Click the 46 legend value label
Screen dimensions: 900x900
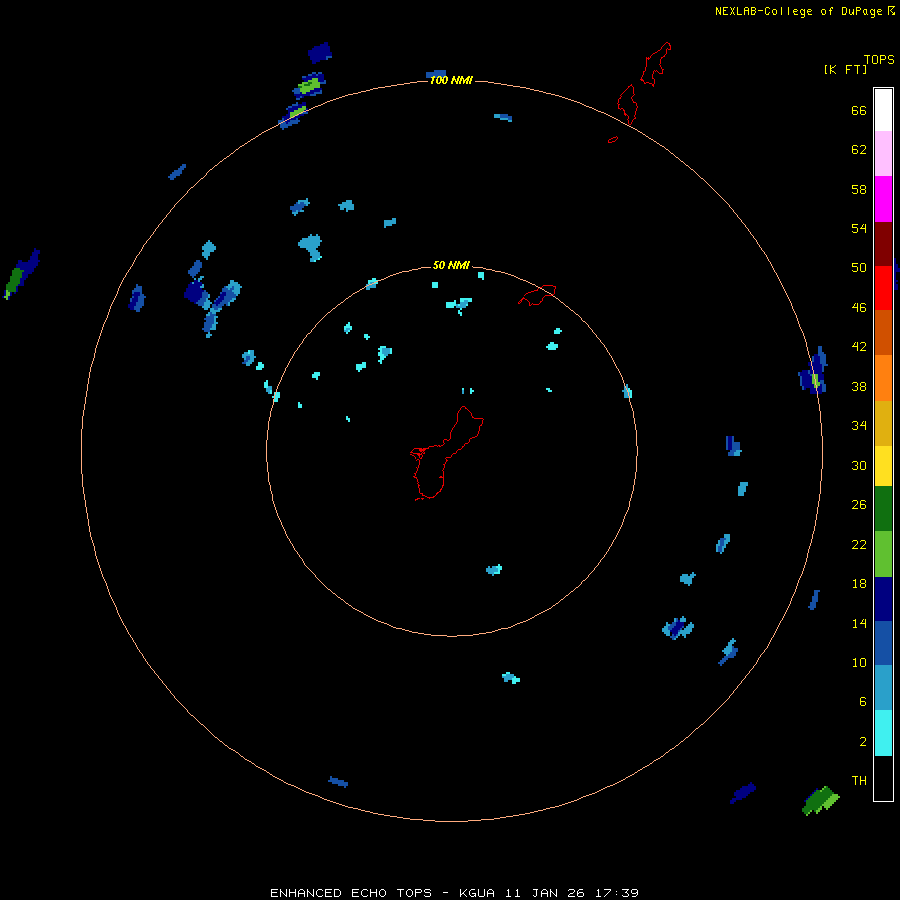coord(859,308)
